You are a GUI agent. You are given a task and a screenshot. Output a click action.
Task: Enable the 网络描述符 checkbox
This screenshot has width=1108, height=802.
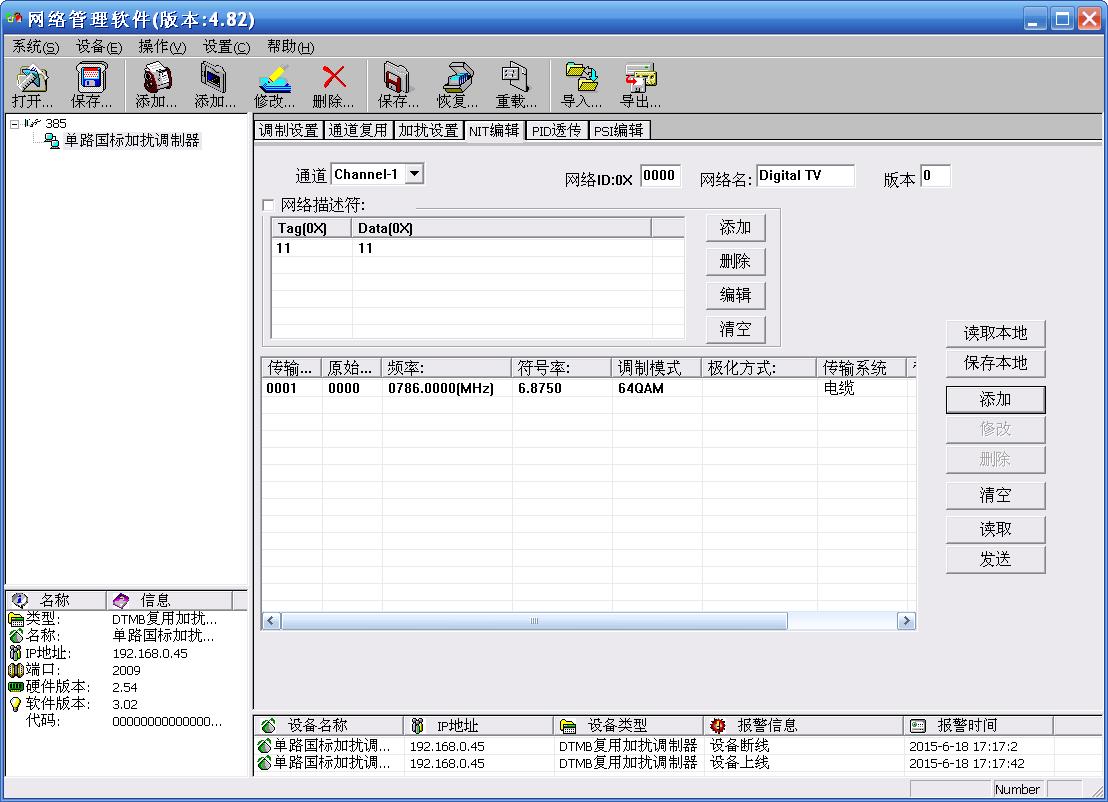coord(269,206)
